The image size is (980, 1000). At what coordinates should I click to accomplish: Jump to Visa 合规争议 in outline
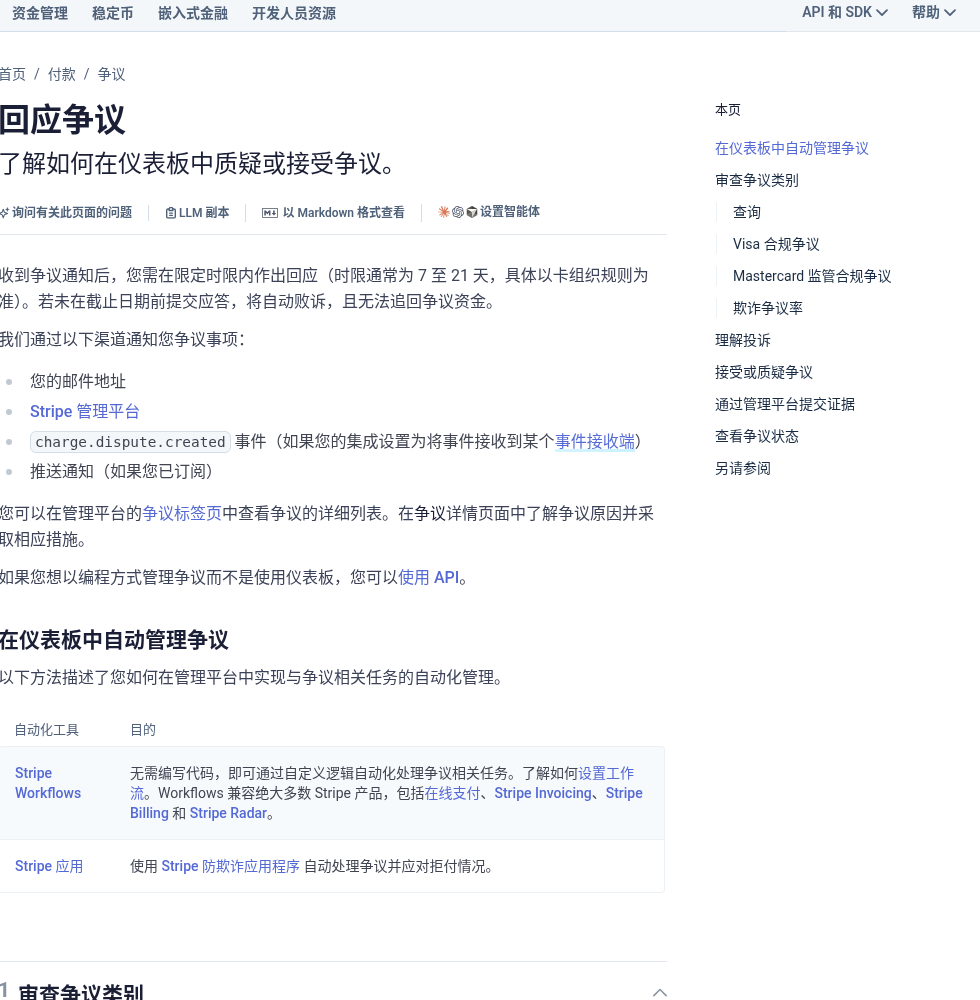pos(776,244)
